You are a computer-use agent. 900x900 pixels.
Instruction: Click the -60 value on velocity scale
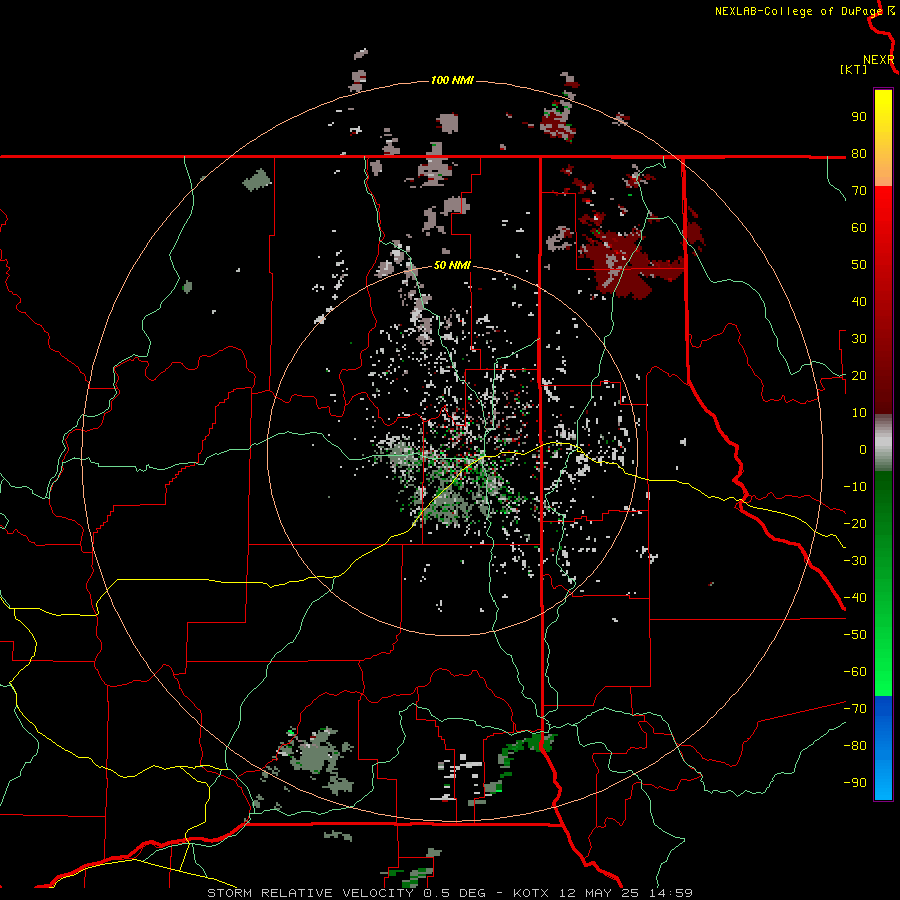pyautogui.click(x=855, y=672)
